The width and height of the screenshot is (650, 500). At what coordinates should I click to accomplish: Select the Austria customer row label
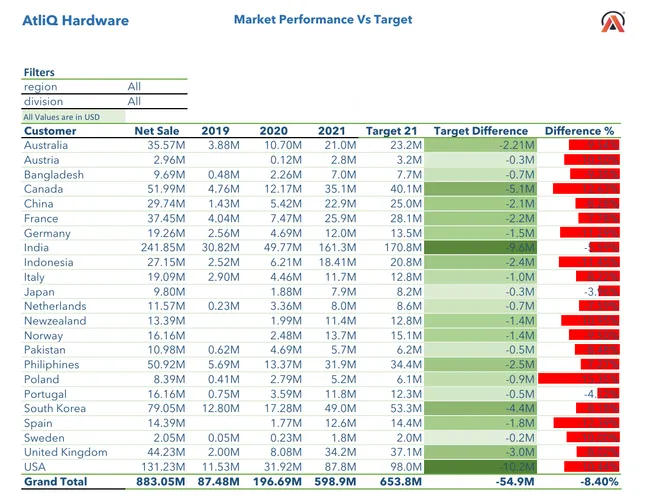click(41, 160)
